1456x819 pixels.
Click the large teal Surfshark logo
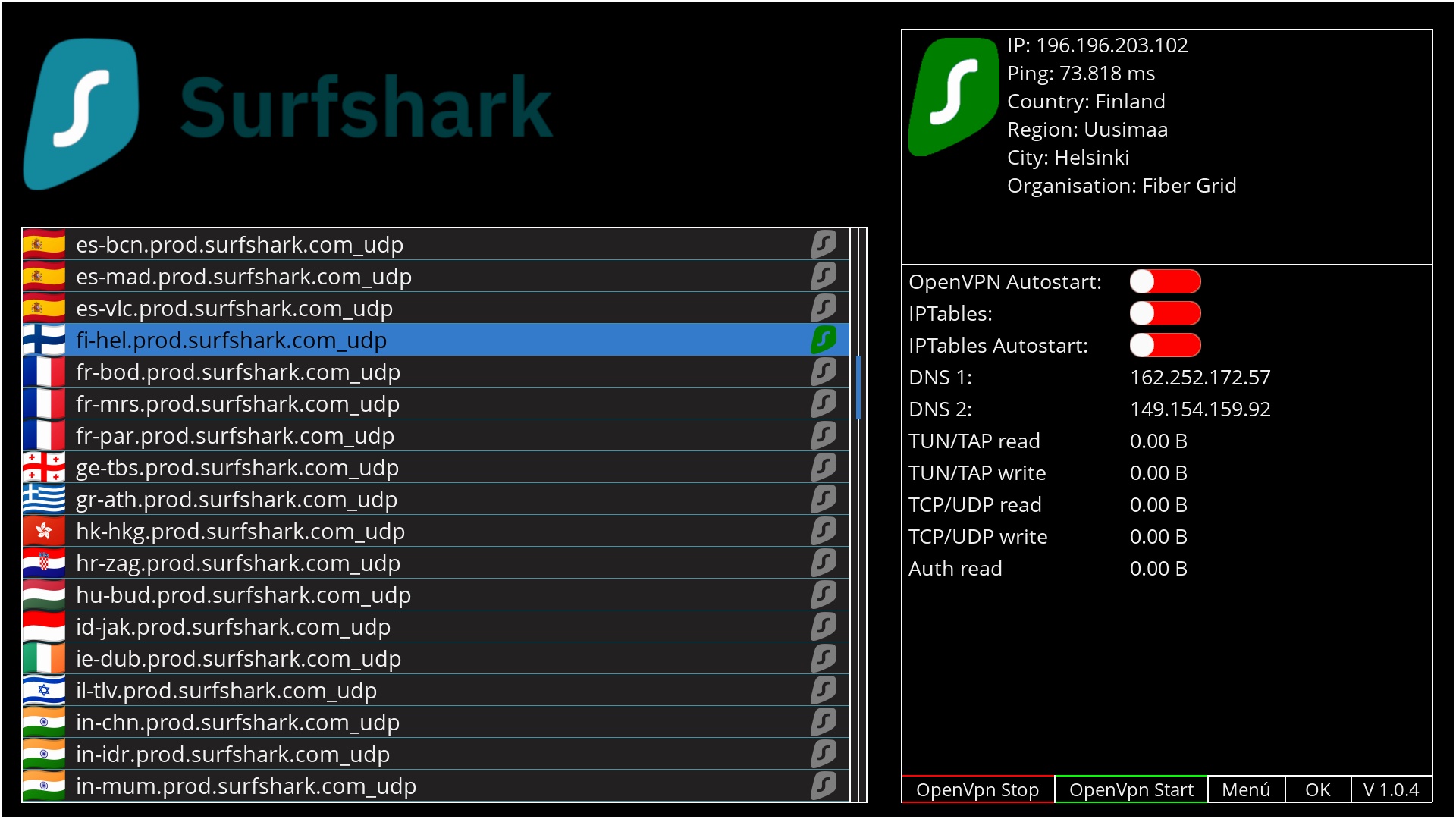pyautogui.click(x=82, y=114)
